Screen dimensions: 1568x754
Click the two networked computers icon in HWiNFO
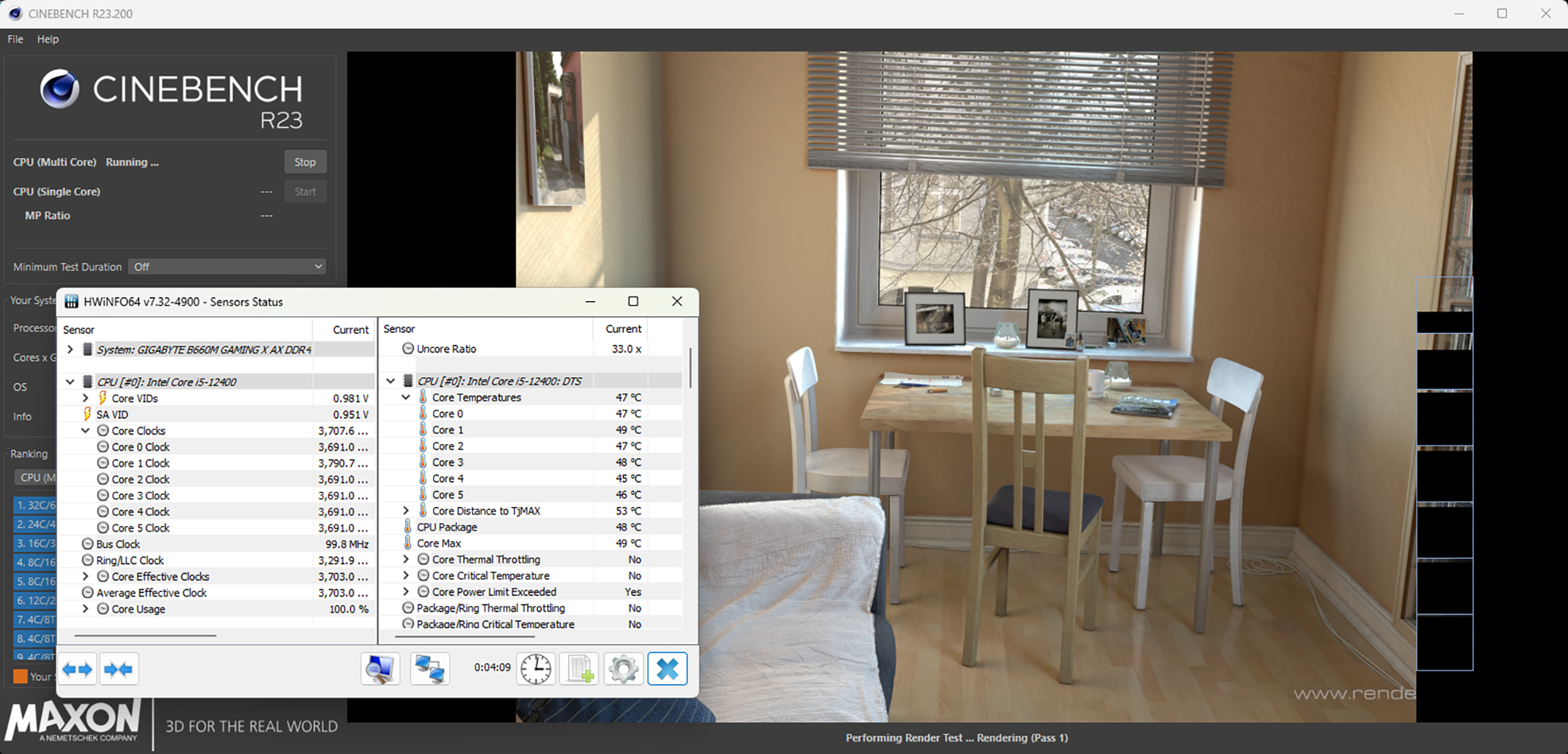430,669
